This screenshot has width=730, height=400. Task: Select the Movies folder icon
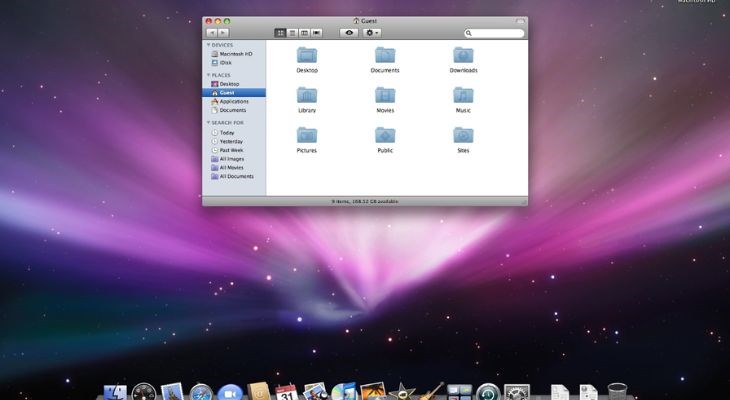(385, 95)
